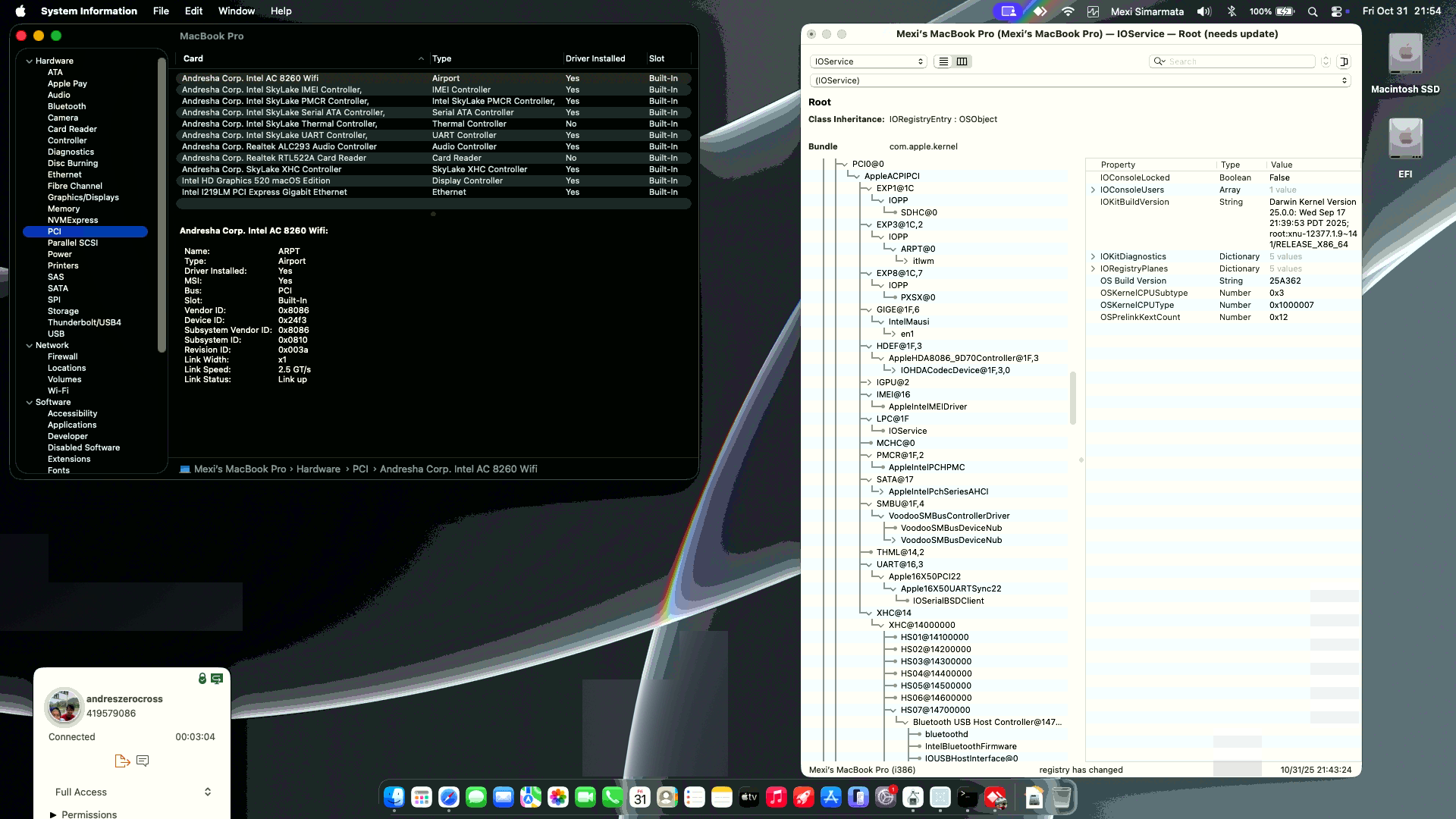Open the chat icon in AnyDesk panel
1456x819 pixels.
click(x=143, y=761)
